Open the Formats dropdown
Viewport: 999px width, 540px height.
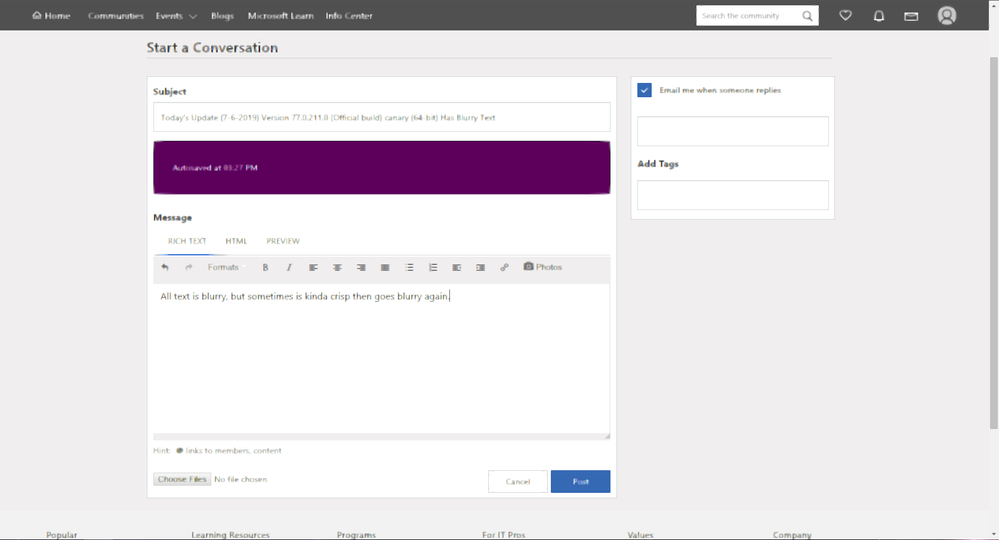[226, 267]
